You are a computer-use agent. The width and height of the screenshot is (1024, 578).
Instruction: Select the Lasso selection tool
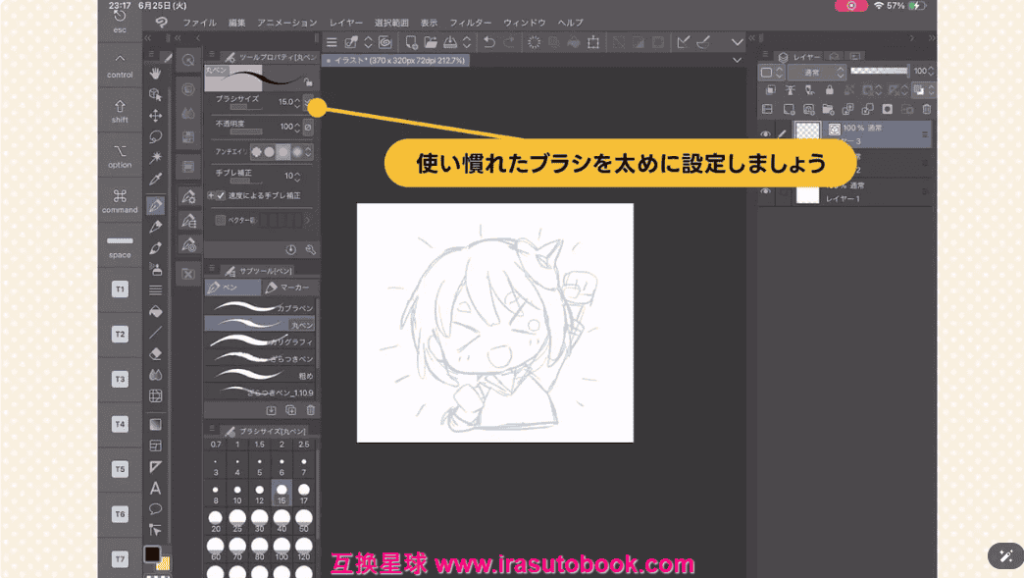[155, 136]
